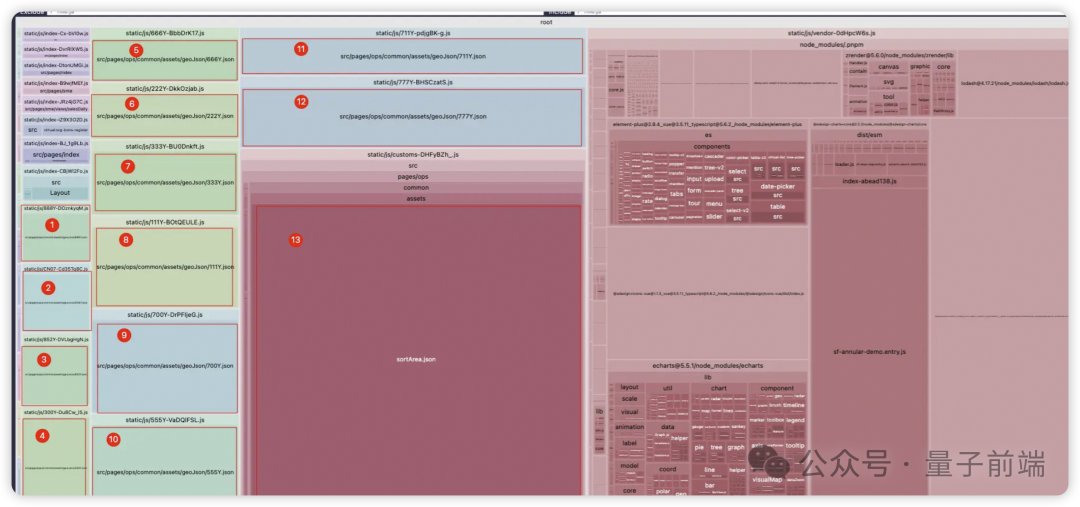Select the static/js/700Y-DrPFljeG.js chunk header

[x=165, y=315]
